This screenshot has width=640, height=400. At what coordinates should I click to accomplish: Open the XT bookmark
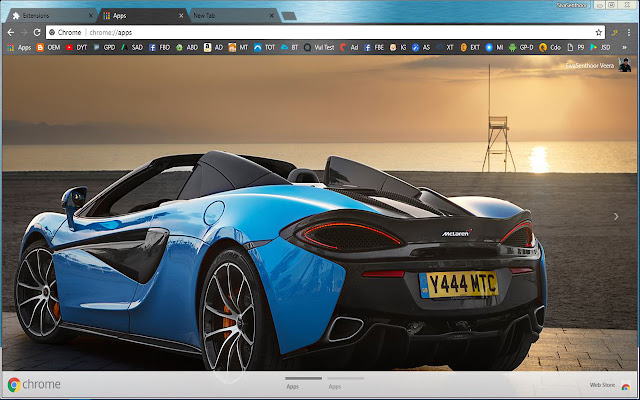(x=445, y=47)
